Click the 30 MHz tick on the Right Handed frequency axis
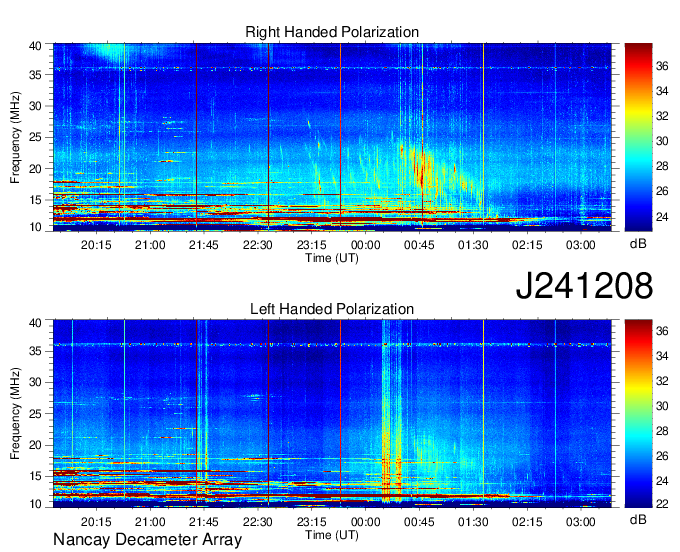 click(x=35, y=106)
